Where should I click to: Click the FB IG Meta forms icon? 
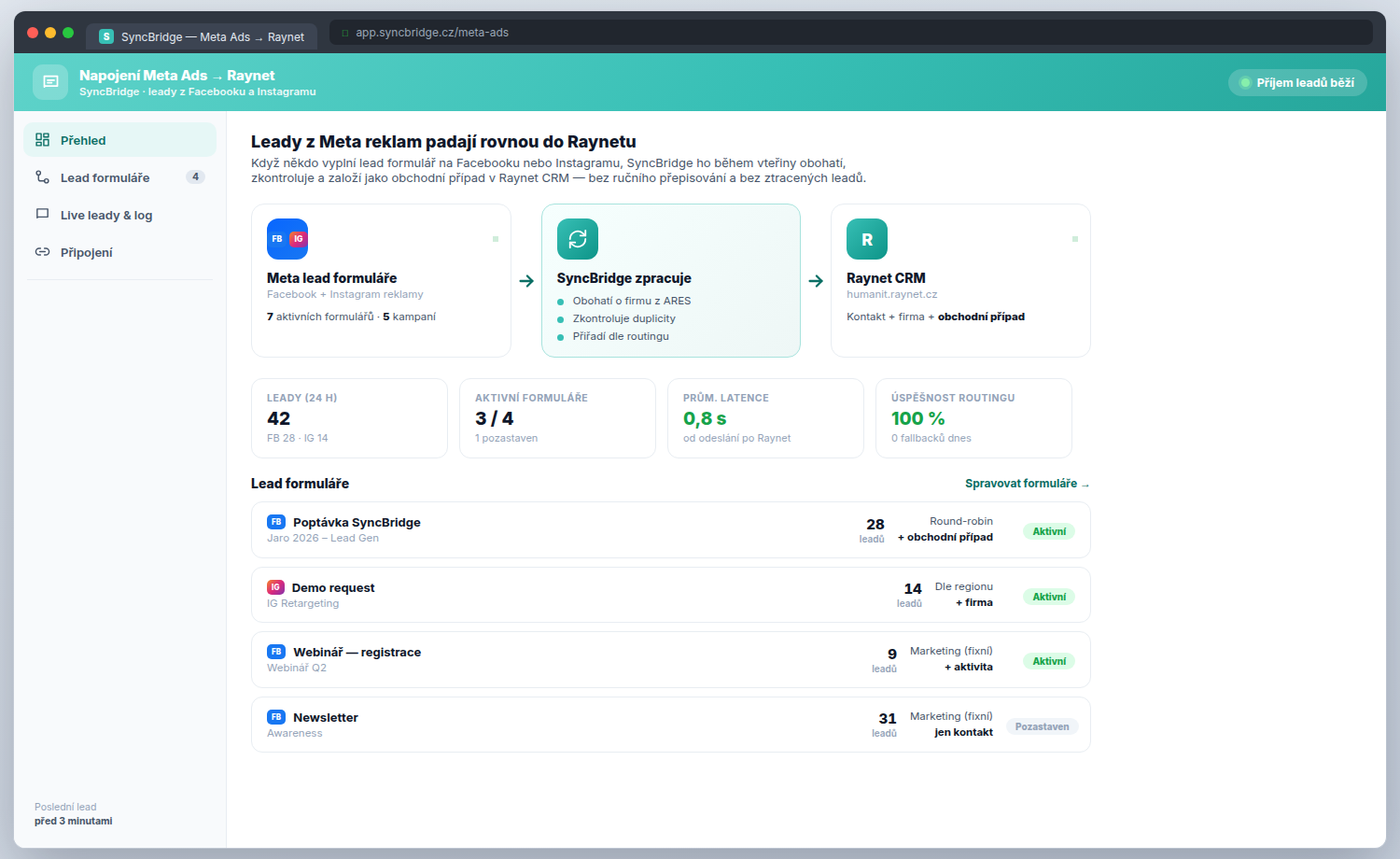click(x=287, y=239)
